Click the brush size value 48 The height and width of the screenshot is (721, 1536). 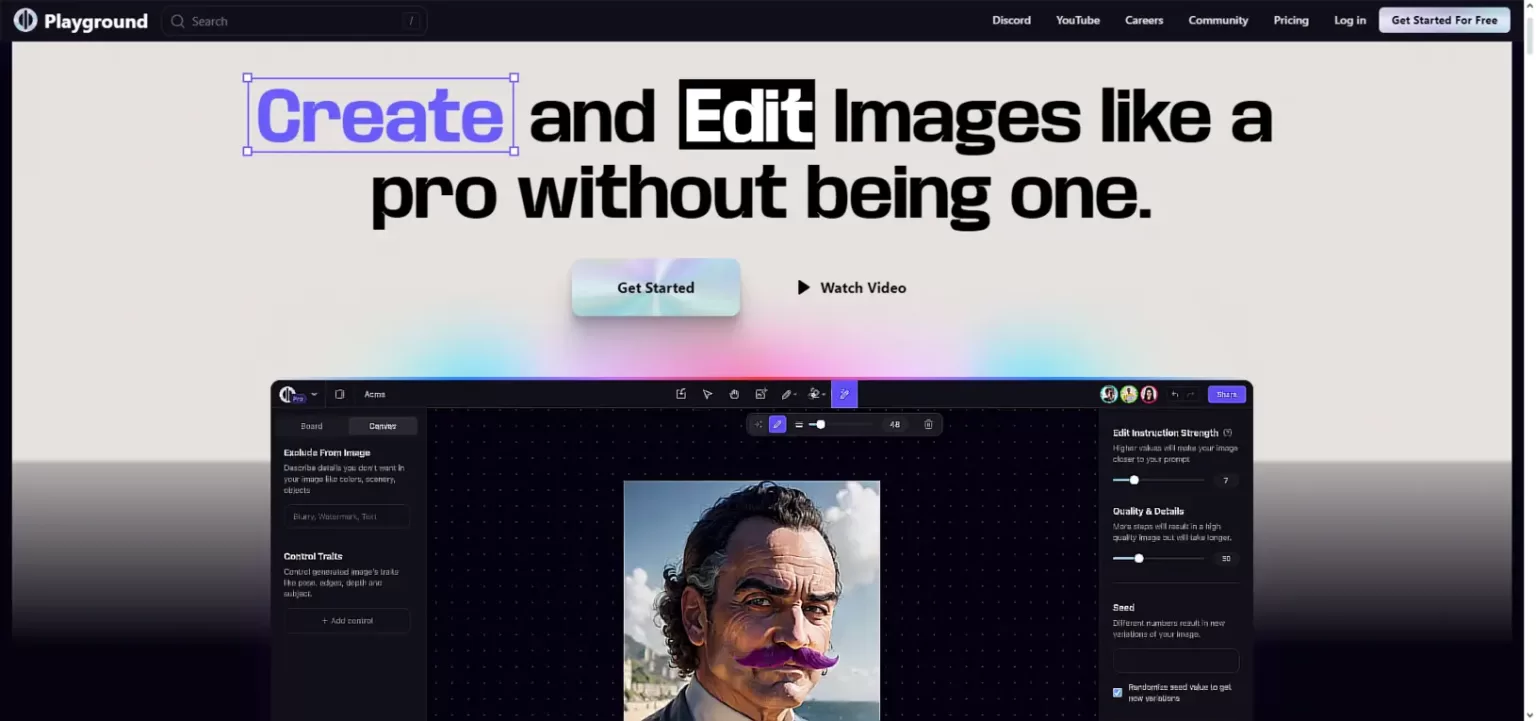895,424
